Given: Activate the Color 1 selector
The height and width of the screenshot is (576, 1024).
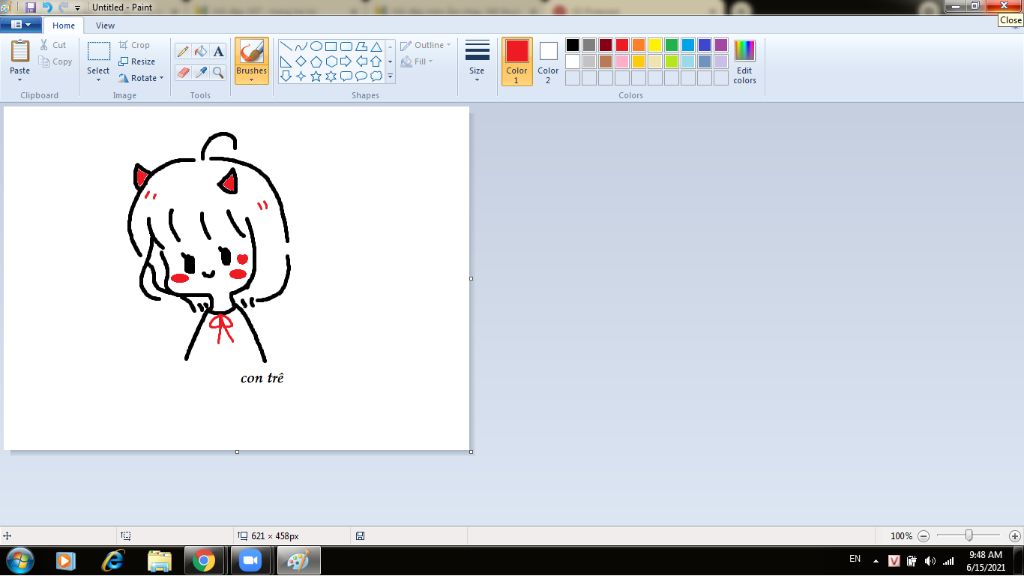Looking at the screenshot, I should coord(517,61).
